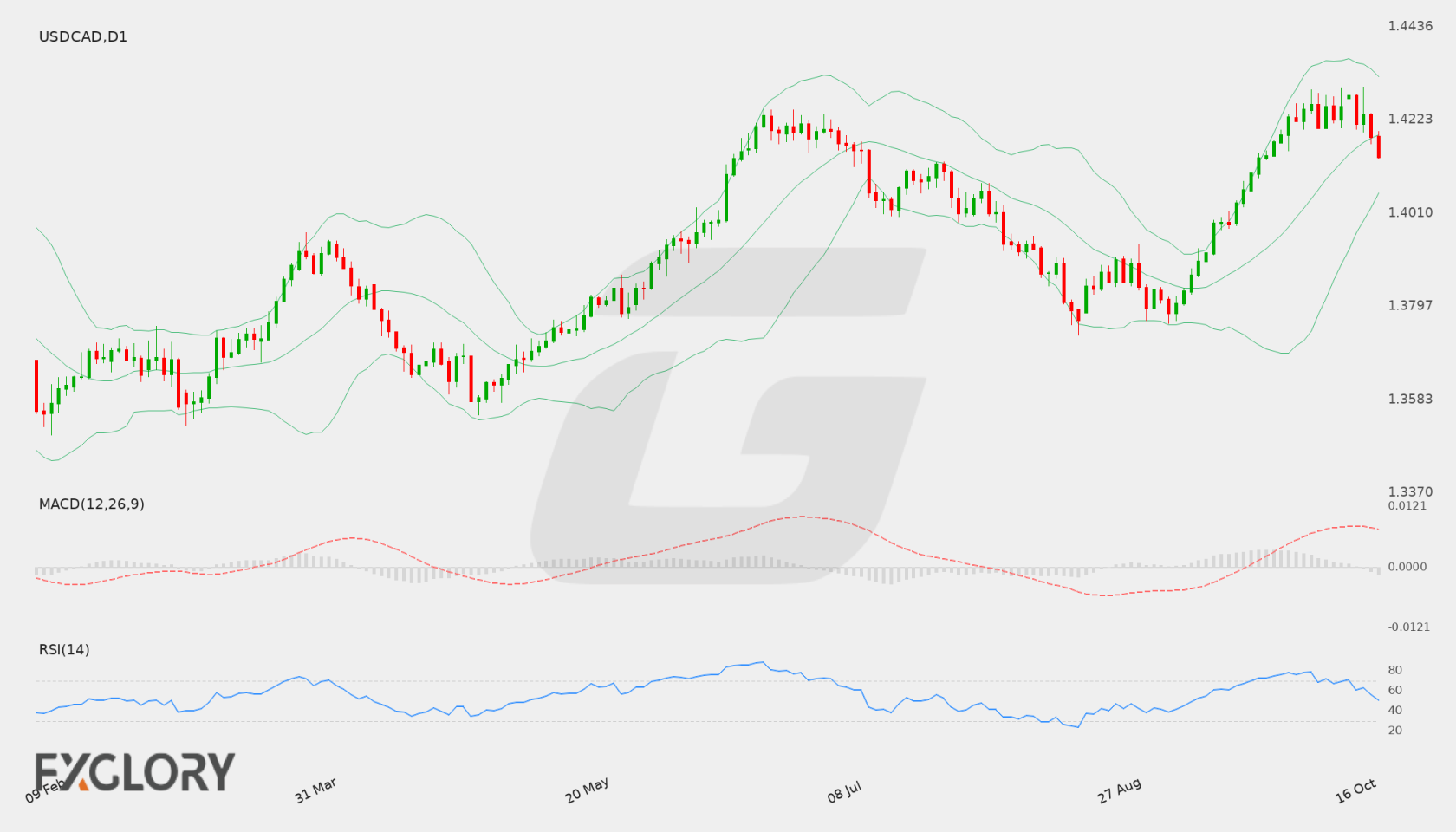
Task: Select the RSI(14) indicator label
Action: click(64, 649)
